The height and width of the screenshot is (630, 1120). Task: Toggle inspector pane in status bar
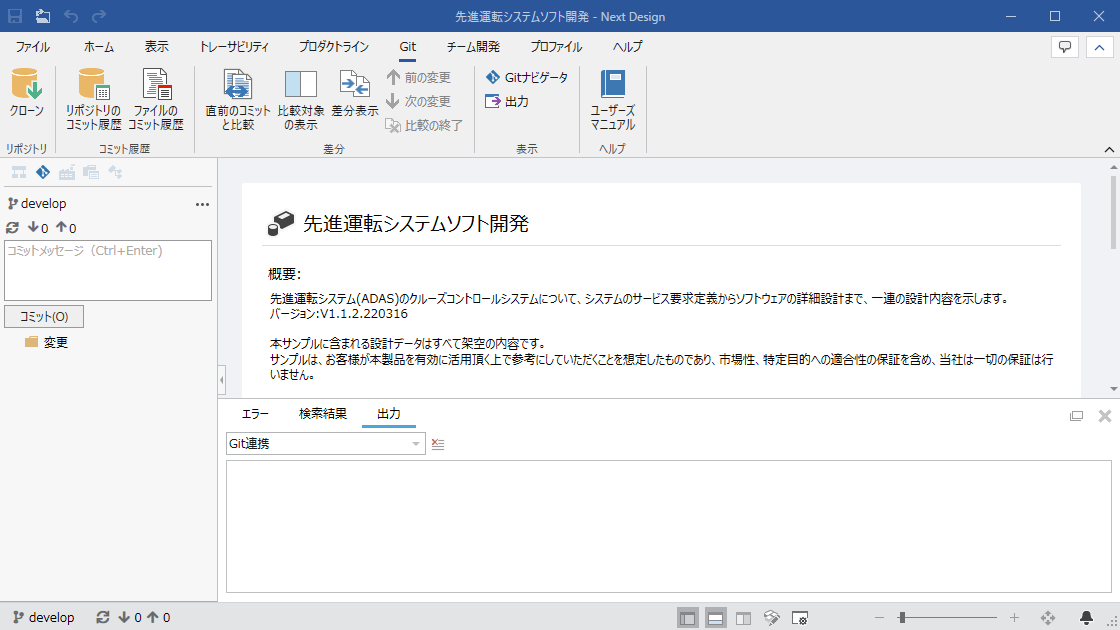tap(744, 618)
